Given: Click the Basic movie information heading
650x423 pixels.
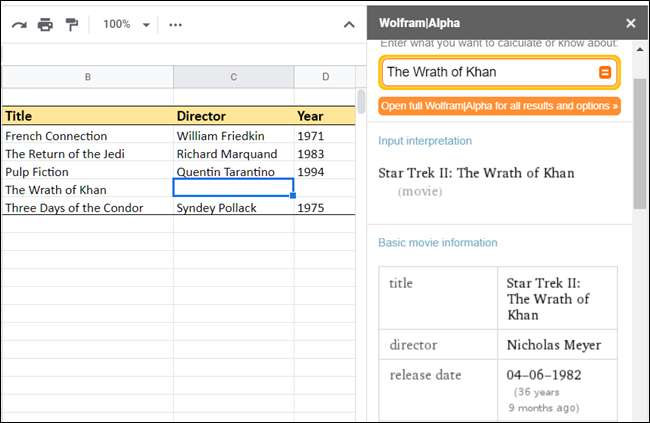Looking at the screenshot, I should click(x=438, y=243).
